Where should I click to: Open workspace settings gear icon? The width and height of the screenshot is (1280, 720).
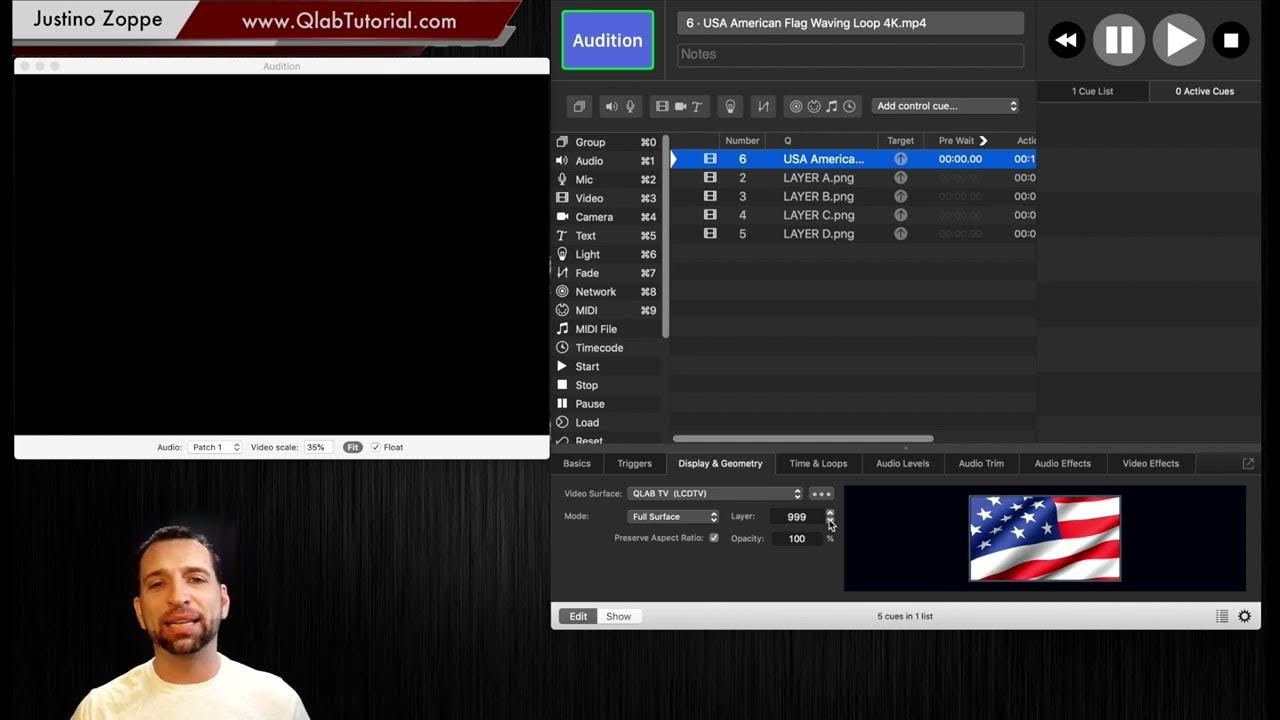[1244, 616]
